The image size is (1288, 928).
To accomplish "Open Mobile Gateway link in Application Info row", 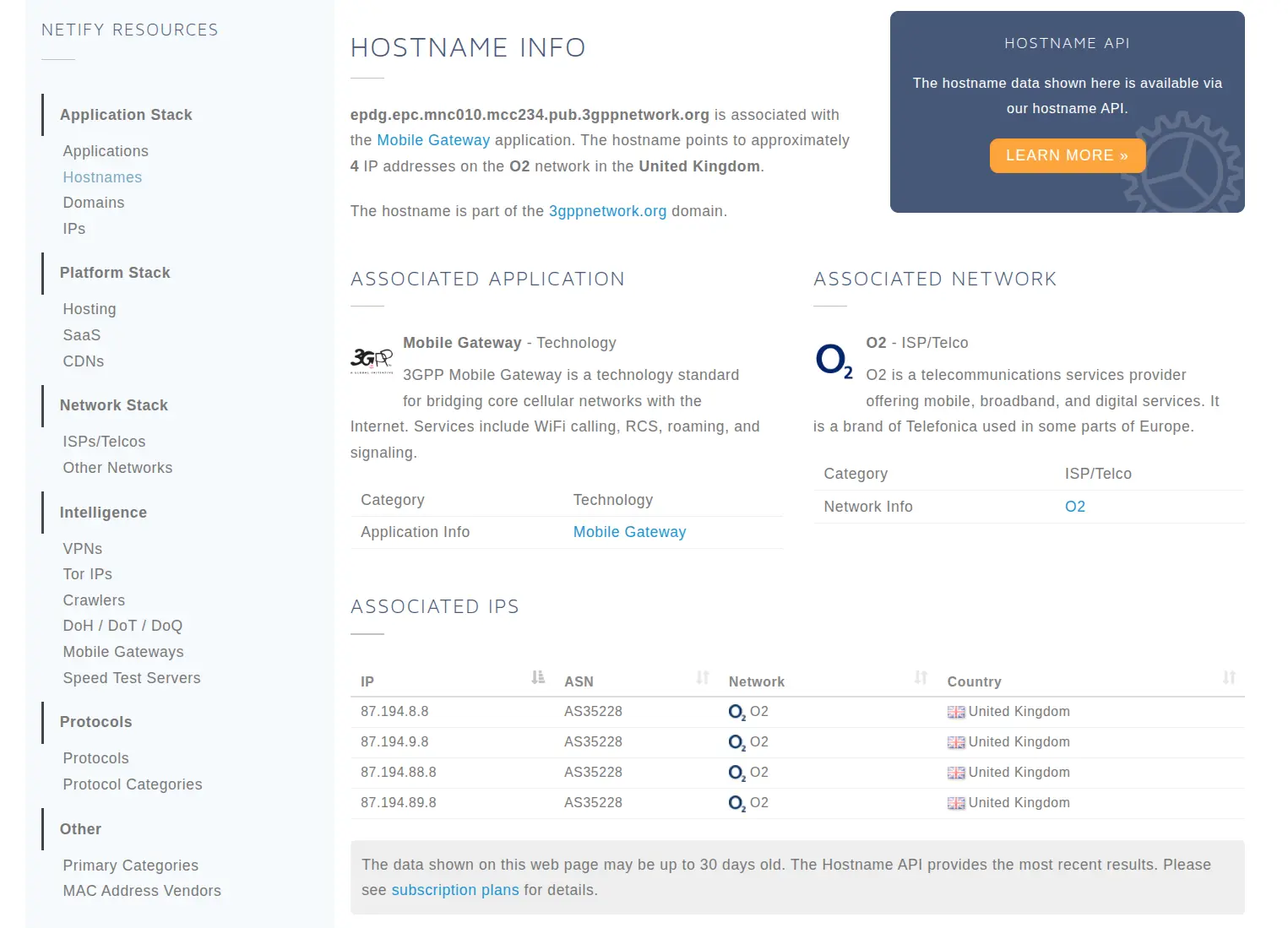I will 629,532.
